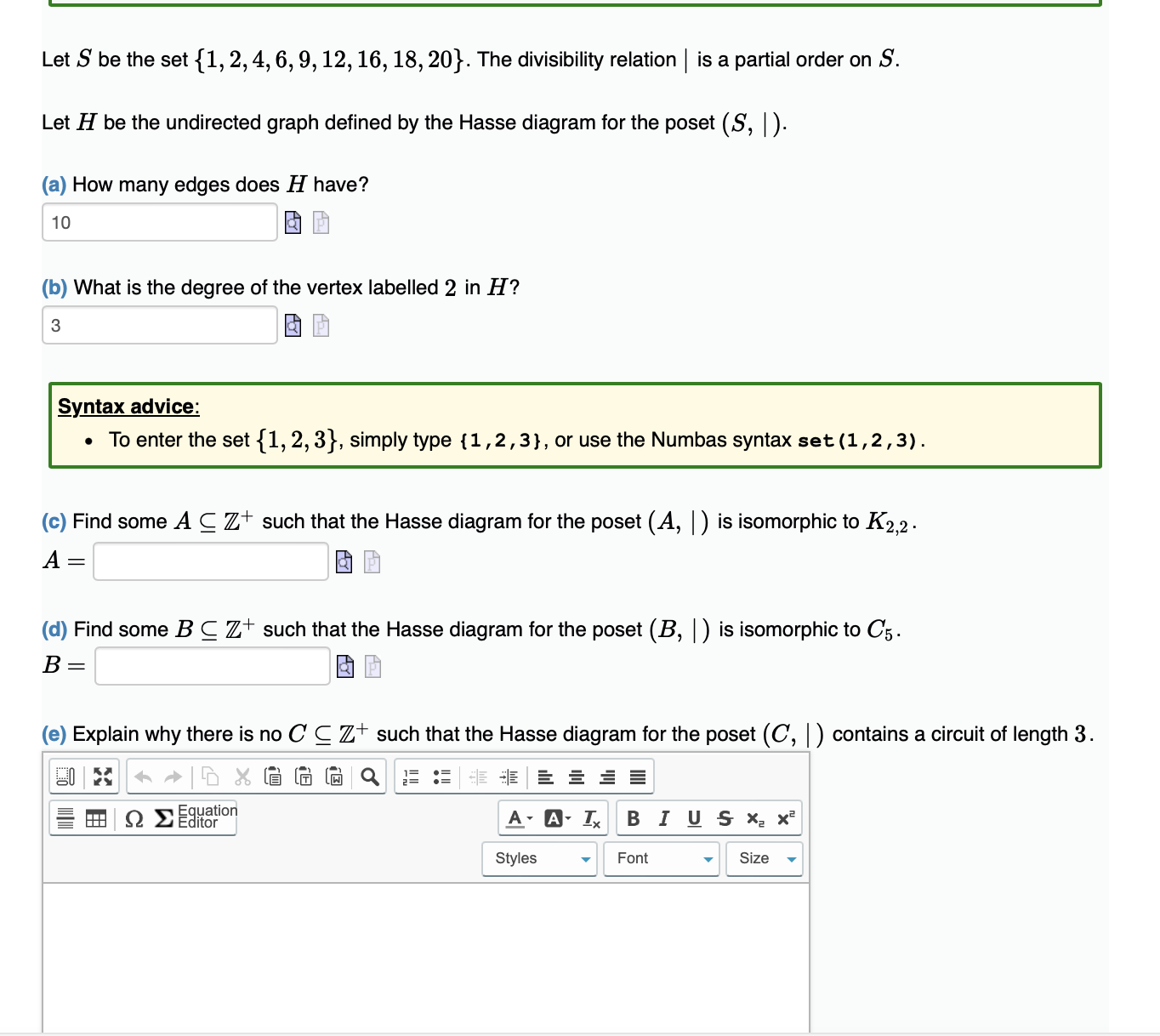Click the Maximize editor icon
The height and width of the screenshot is (1036, 1160).
pos(102,777)
